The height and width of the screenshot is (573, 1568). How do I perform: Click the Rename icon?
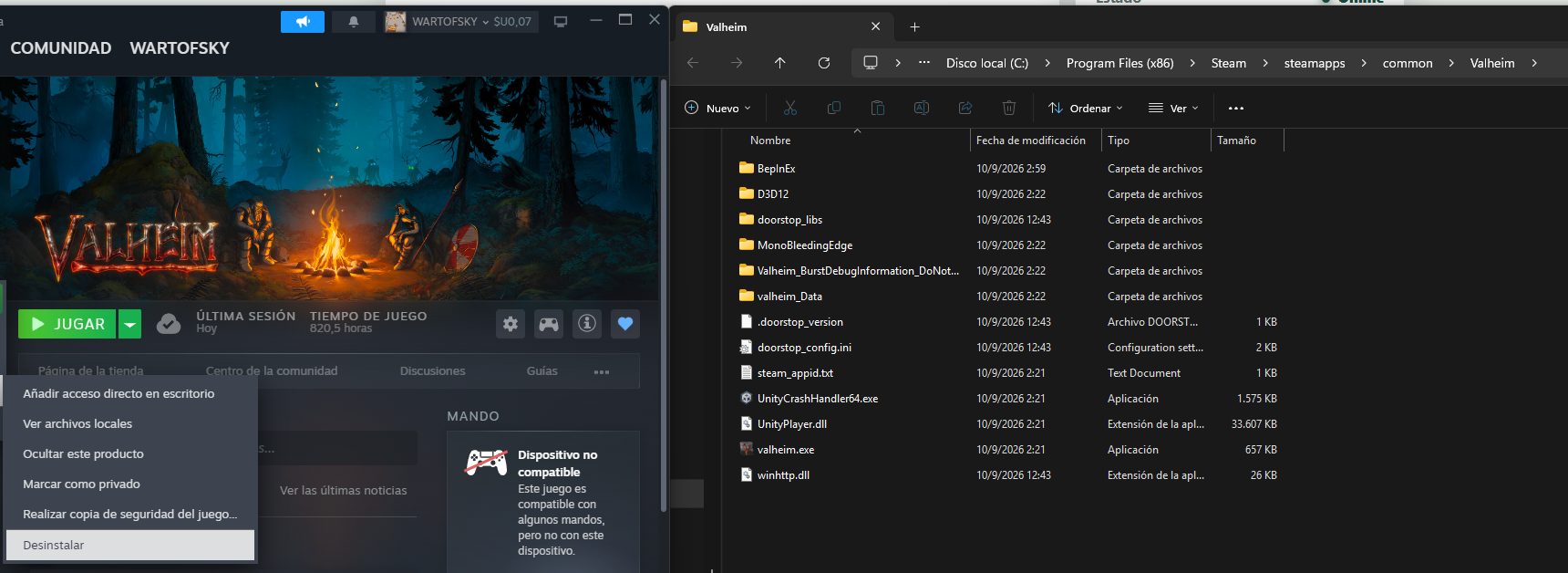922,108
